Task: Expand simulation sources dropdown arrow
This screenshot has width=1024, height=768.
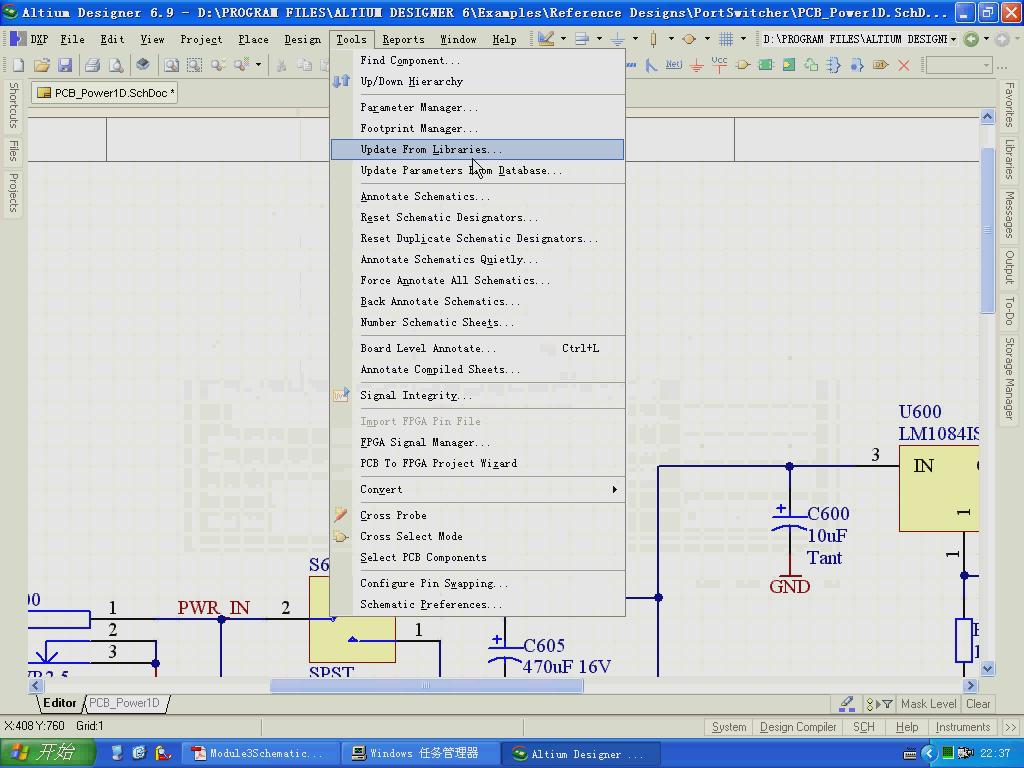Action: (707, 39)
